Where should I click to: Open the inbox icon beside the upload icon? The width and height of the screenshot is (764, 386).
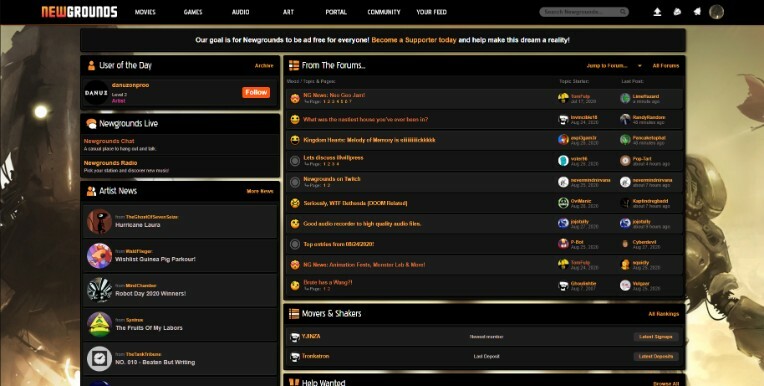677,12
